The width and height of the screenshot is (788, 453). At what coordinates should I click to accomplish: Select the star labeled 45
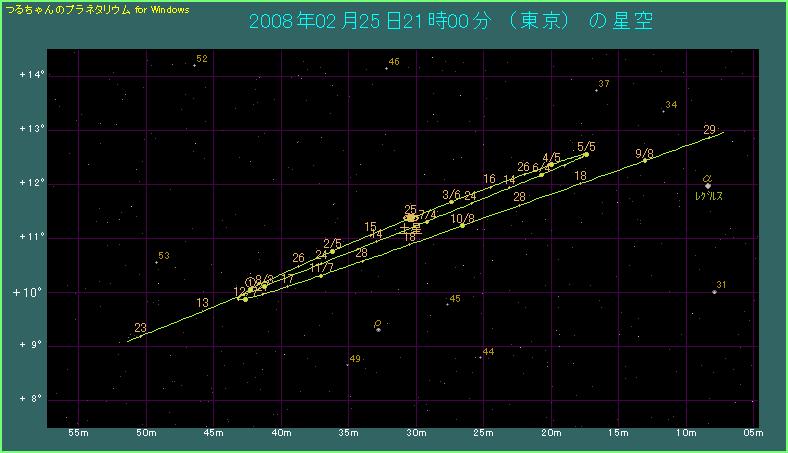[x=447, y=304]
